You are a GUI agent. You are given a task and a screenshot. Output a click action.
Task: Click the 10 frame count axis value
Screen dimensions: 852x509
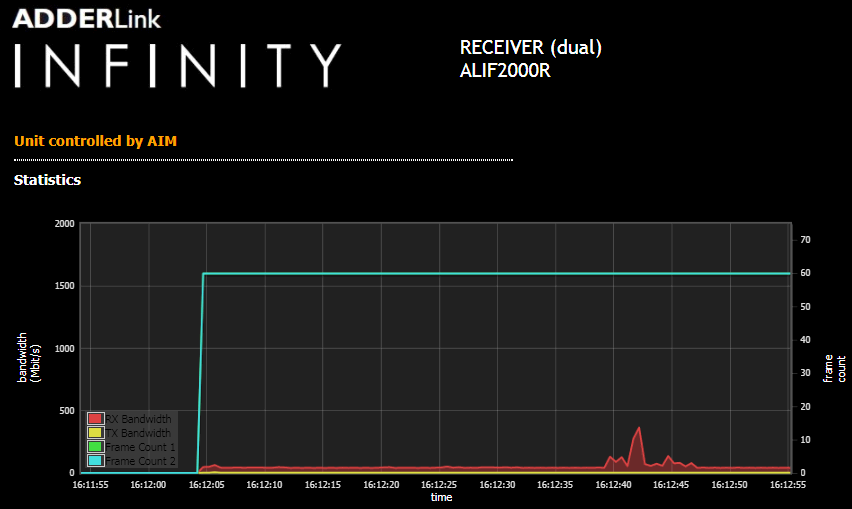[805, 440]
